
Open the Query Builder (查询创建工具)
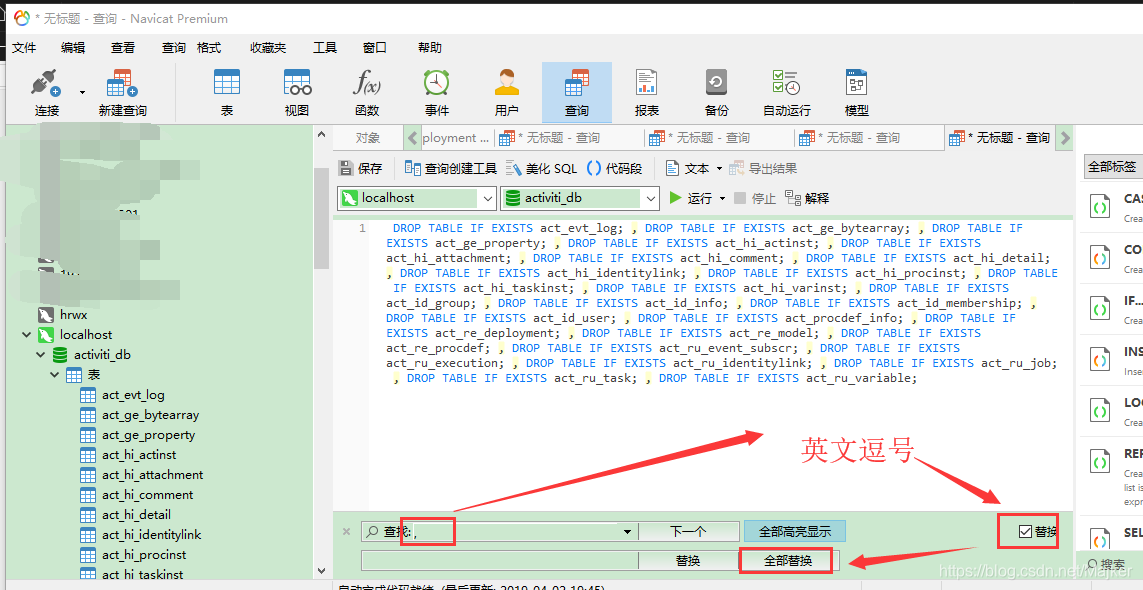(x=450, y=168)
